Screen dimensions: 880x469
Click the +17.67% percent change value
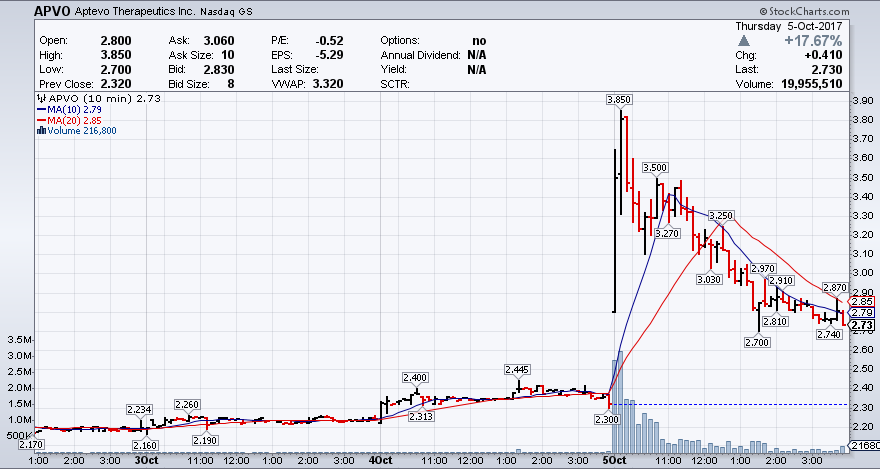pyautogui.click(x=814, y=39)
